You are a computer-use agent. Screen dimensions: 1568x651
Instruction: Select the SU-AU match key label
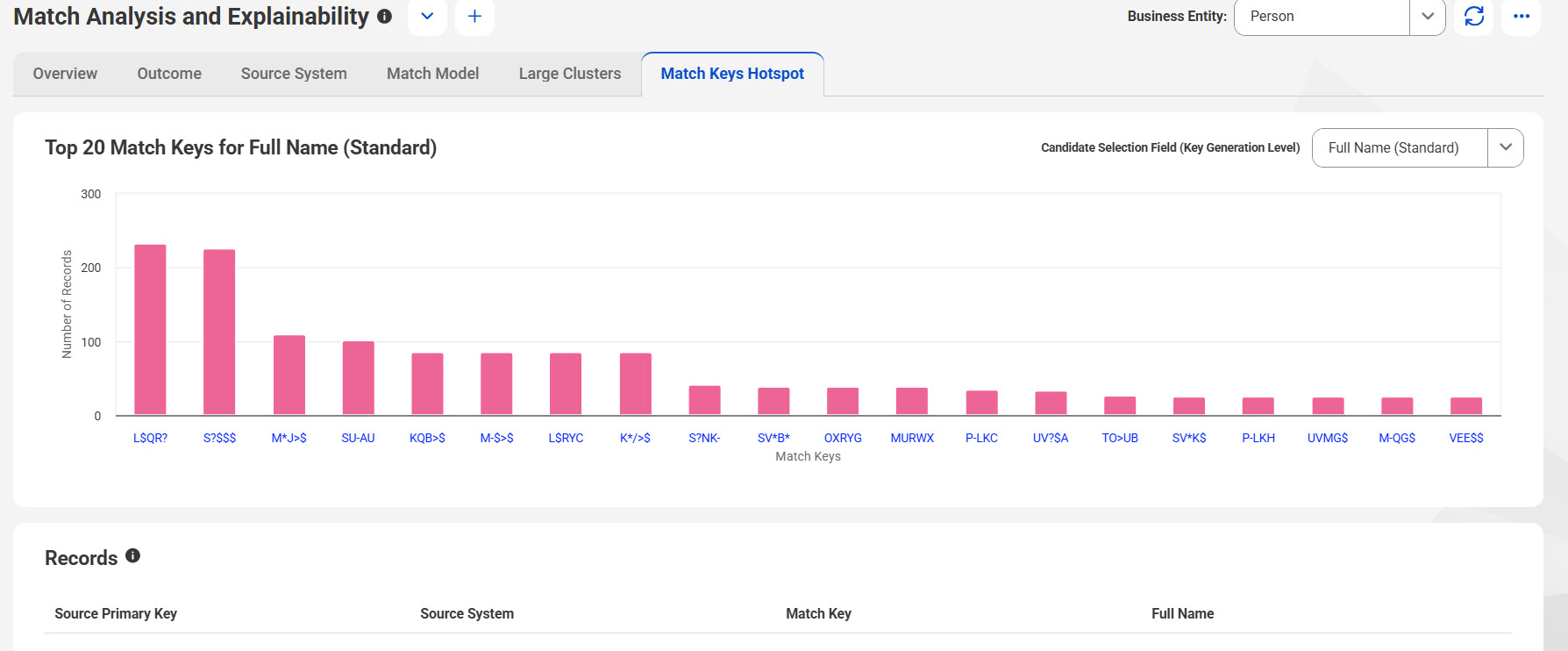pyautogui.click(x=358, y=438)
